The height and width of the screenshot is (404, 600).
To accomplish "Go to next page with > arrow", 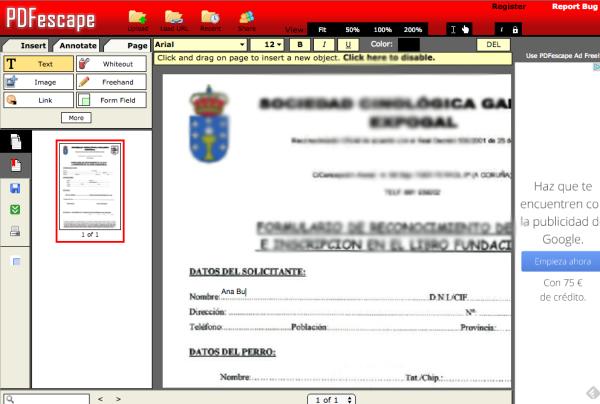I will 118,399.
